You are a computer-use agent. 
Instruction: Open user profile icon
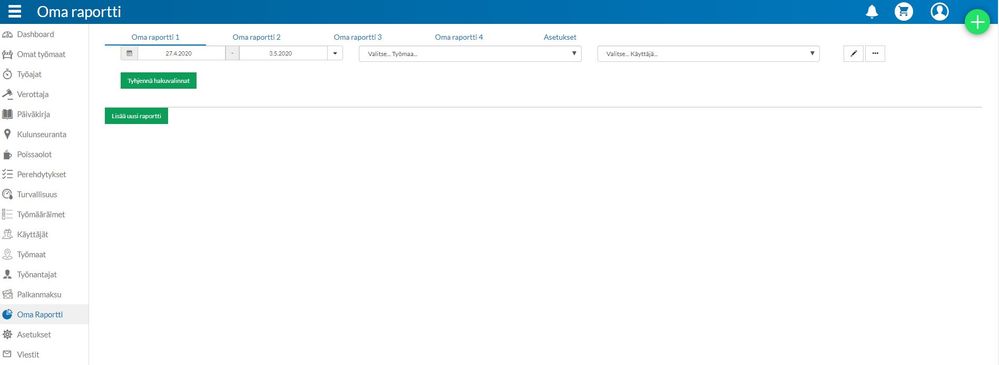tap(939, 11)
